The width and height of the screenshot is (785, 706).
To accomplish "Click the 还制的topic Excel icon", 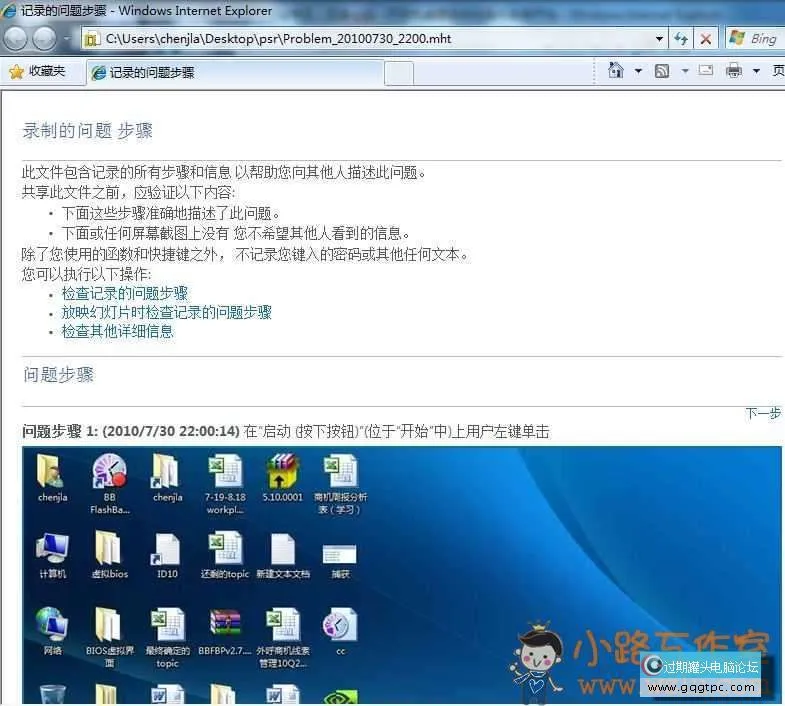I will pos(225,555).
